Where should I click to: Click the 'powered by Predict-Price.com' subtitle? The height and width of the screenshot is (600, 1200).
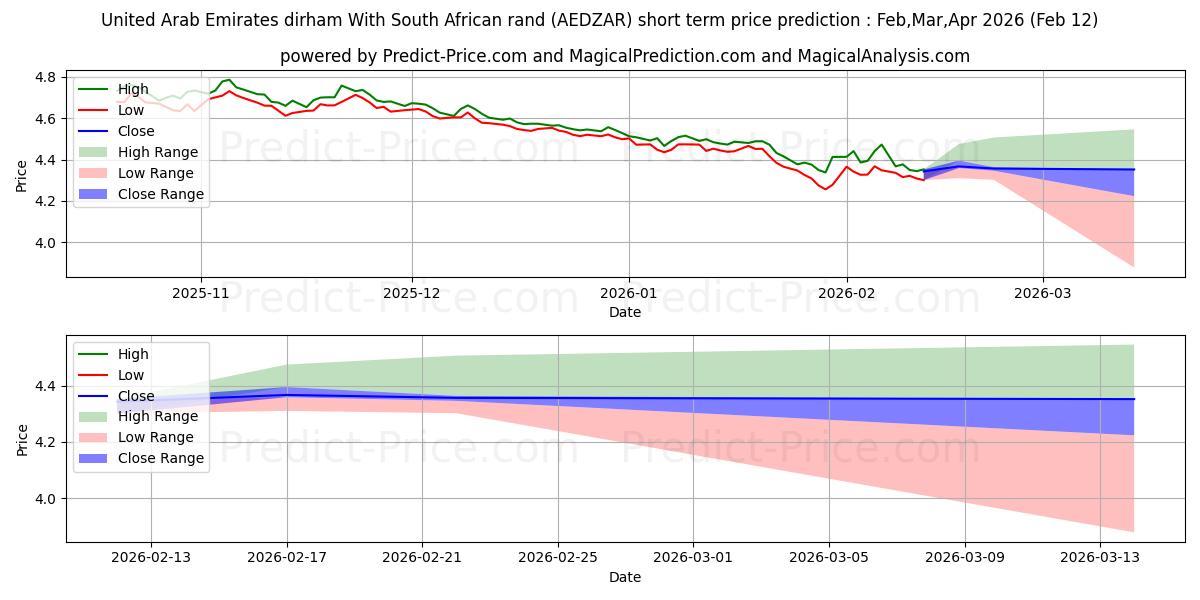[625, 56]
